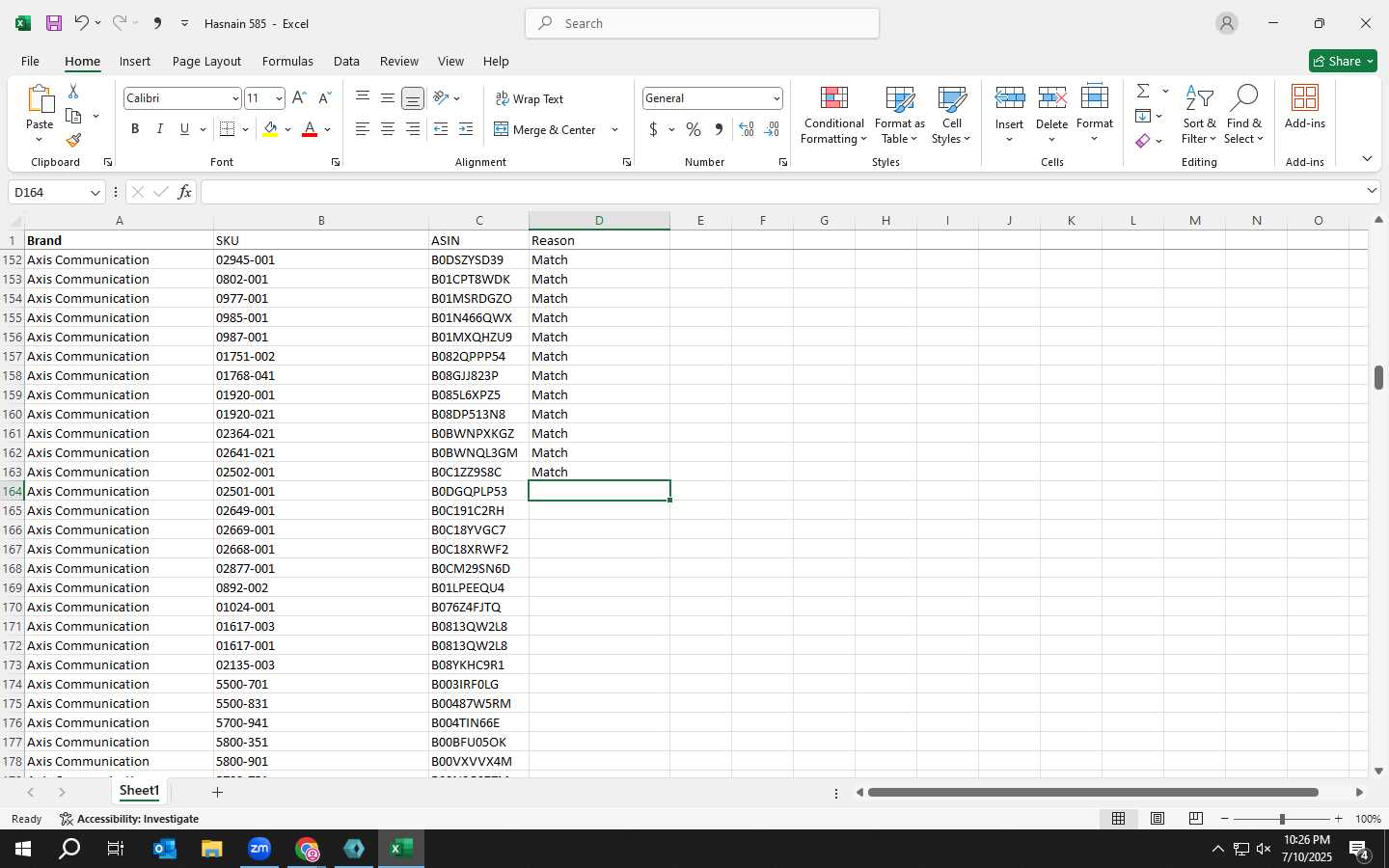Click the Cut scissors icon
Screen dimensions: 1389x868
(73, 91)
